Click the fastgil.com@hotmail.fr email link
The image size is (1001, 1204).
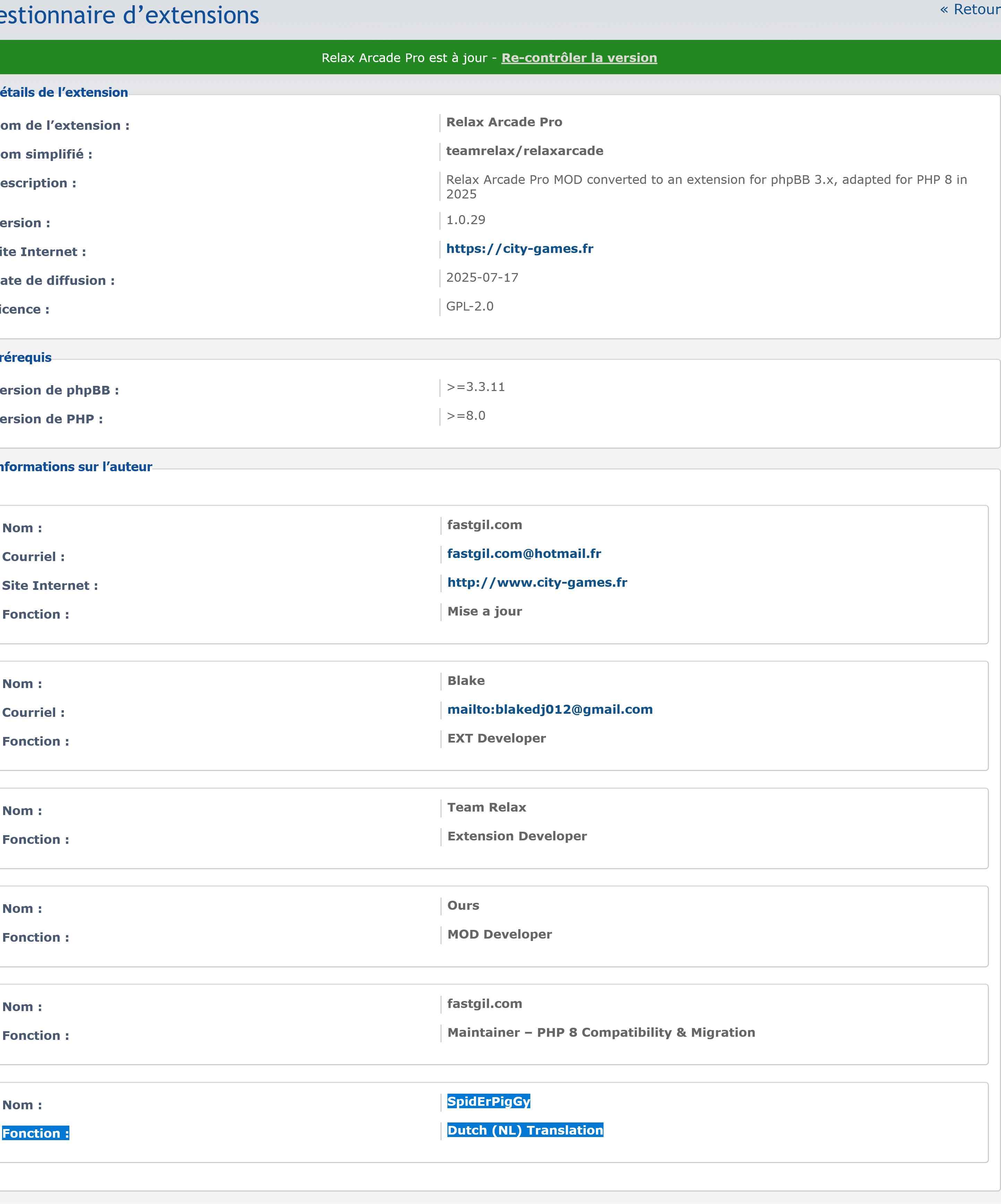click(524, 554)
